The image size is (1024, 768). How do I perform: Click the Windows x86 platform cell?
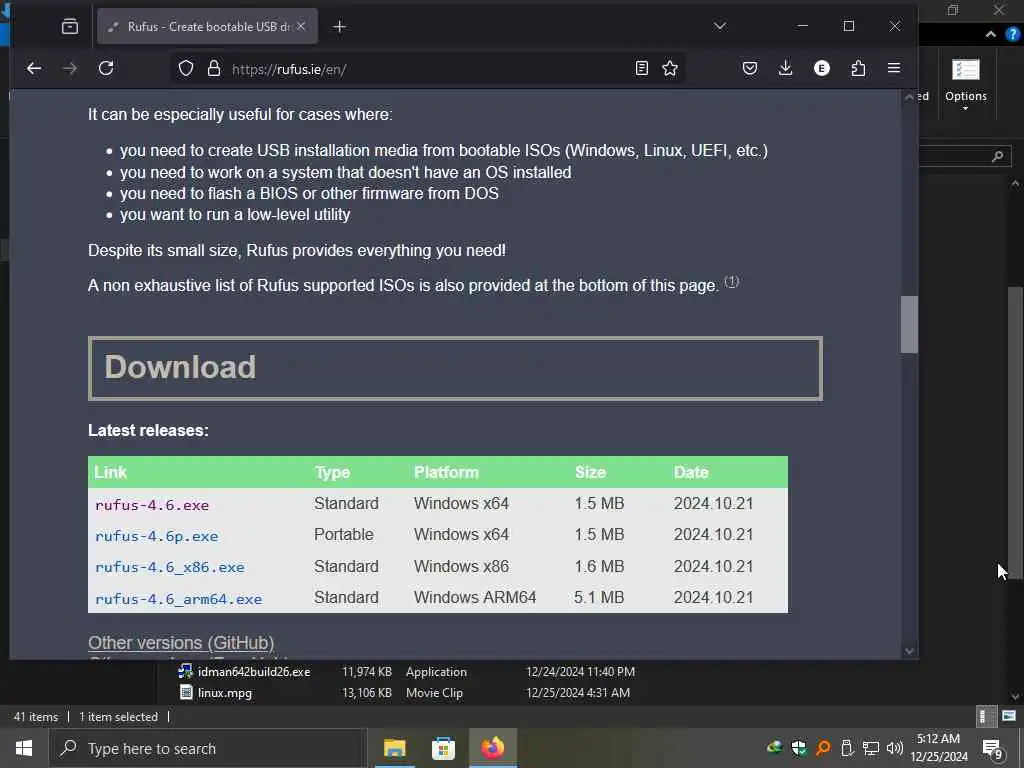point(461,566)
